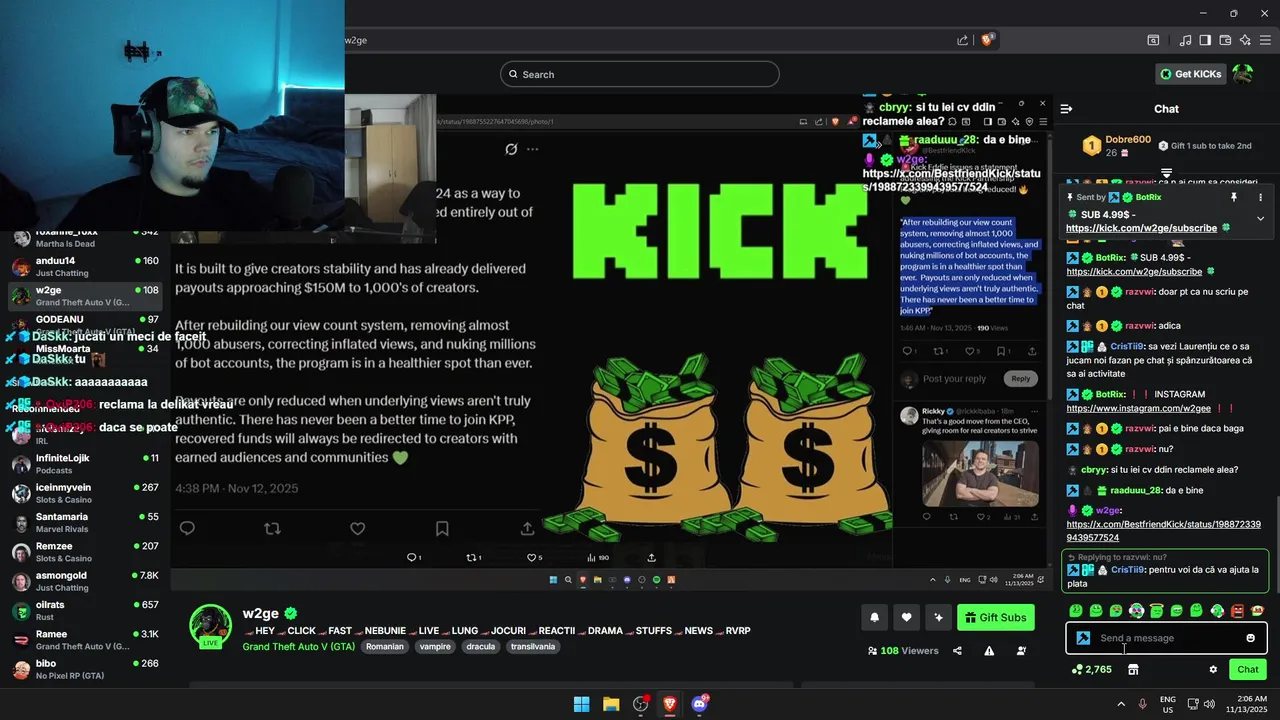Open the pinned kick.com/w2ge/subscribe link
The image size is (1280, 720).
[1141, 228]
